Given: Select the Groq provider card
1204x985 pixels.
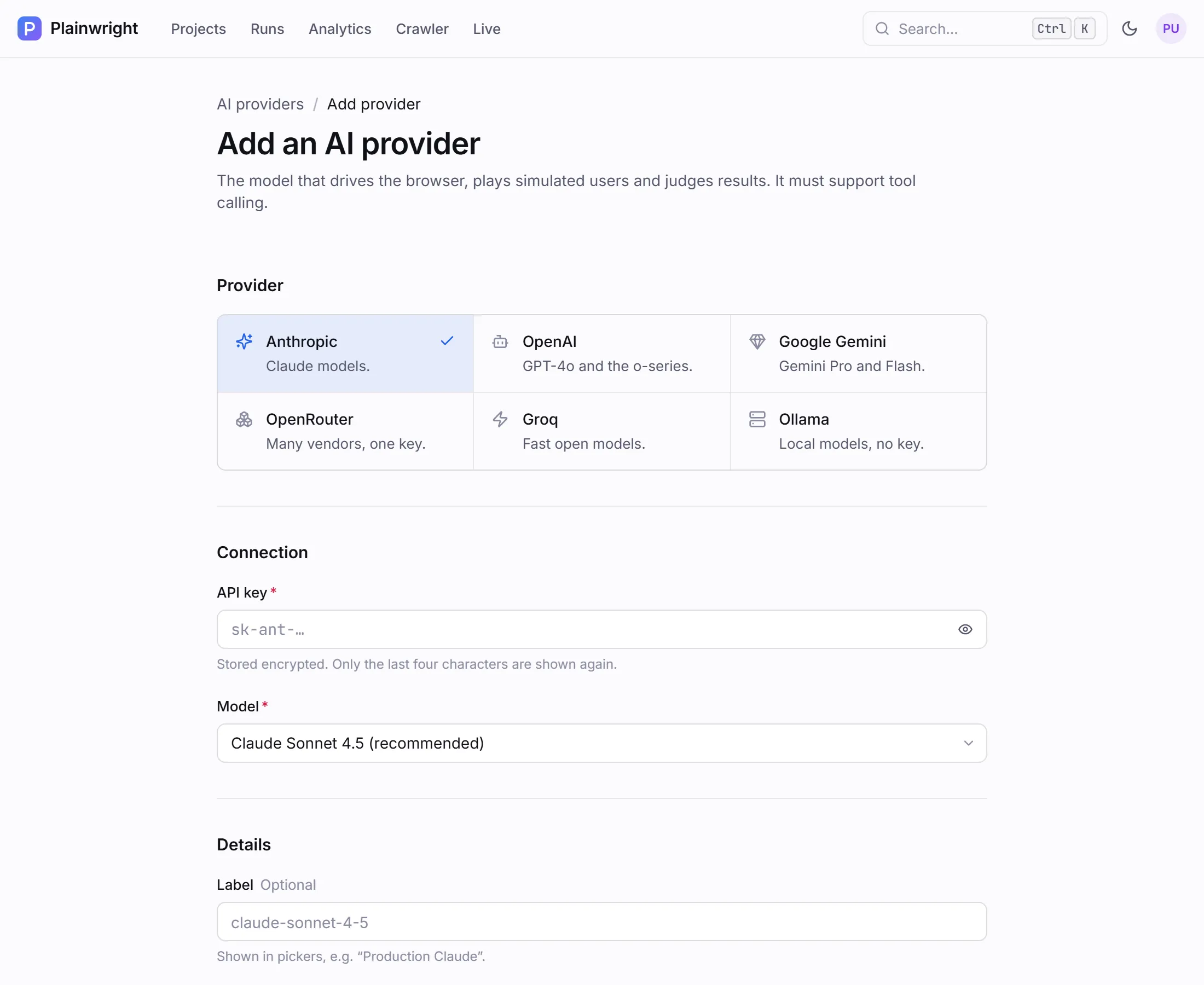Looking at the screenshot, I should click(602, 431).
